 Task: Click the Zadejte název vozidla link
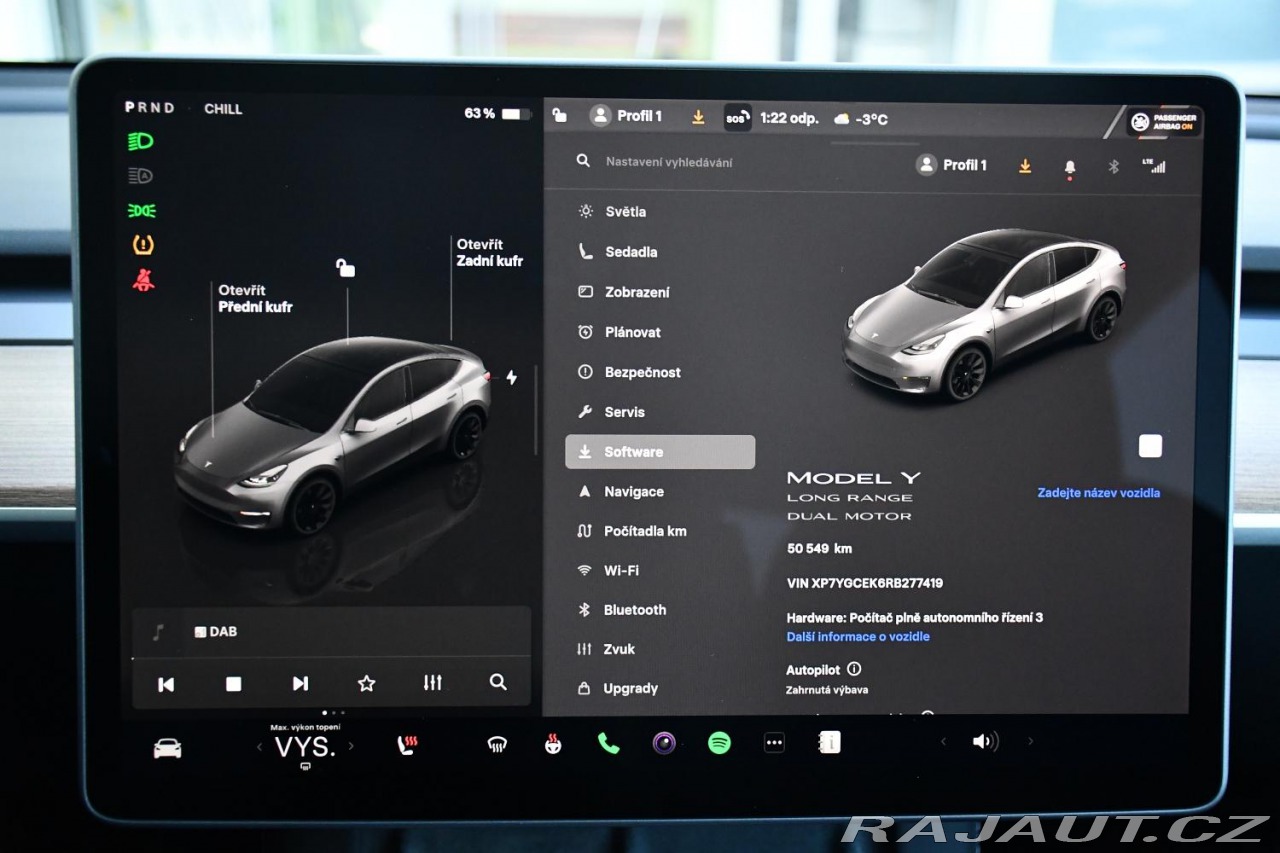click(x=1098, y=493)
